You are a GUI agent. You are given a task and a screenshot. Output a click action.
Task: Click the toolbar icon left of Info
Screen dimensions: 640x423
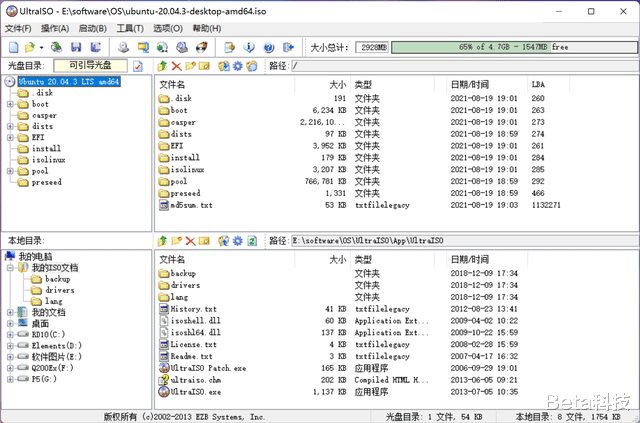(230, 47)
